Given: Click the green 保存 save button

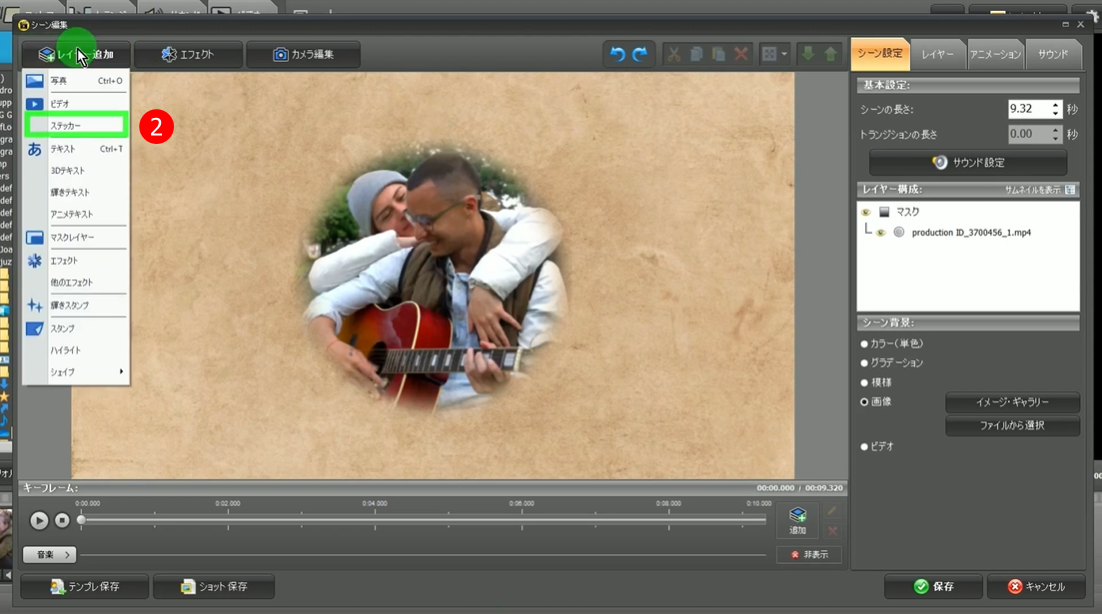Looking at the screenshot, I should [933, 586].
